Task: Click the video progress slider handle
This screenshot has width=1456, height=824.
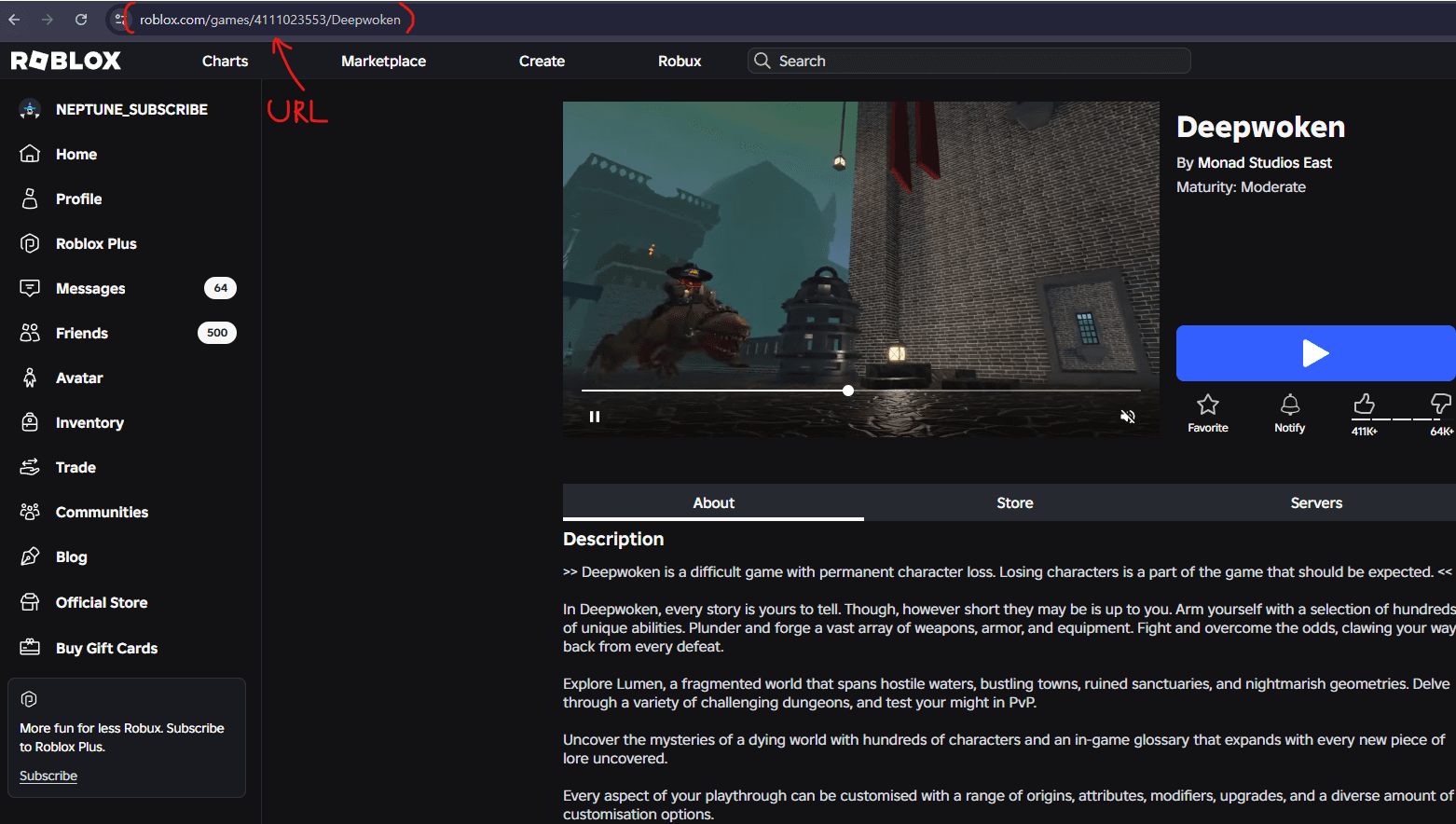Action: (x=848, y=391)
